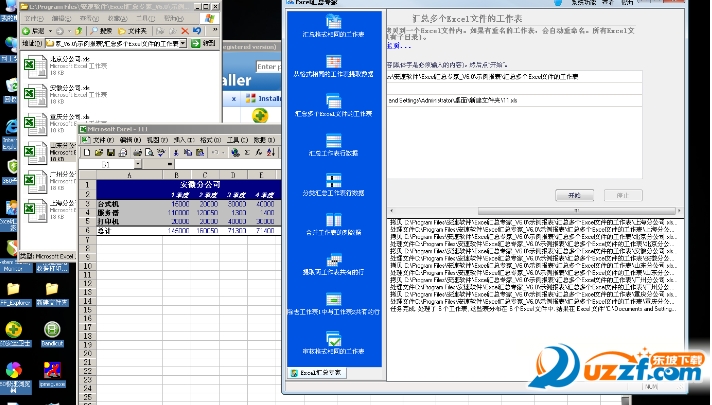
Task: Open Excel's 编辑 menu
Action: [x=130, y=140]
